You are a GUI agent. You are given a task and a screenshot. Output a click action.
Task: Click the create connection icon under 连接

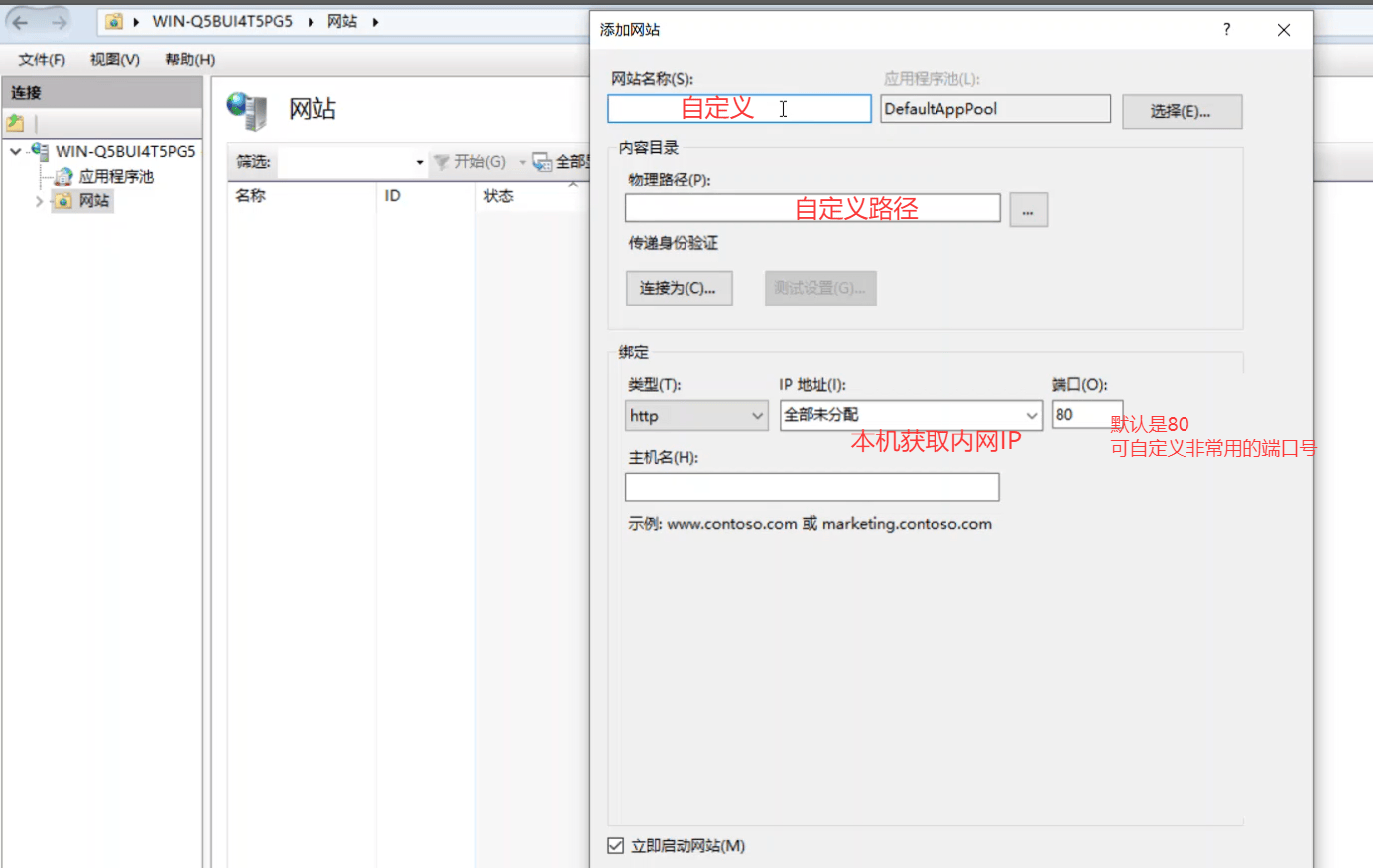pyautogui.click(x=14, y=121)
